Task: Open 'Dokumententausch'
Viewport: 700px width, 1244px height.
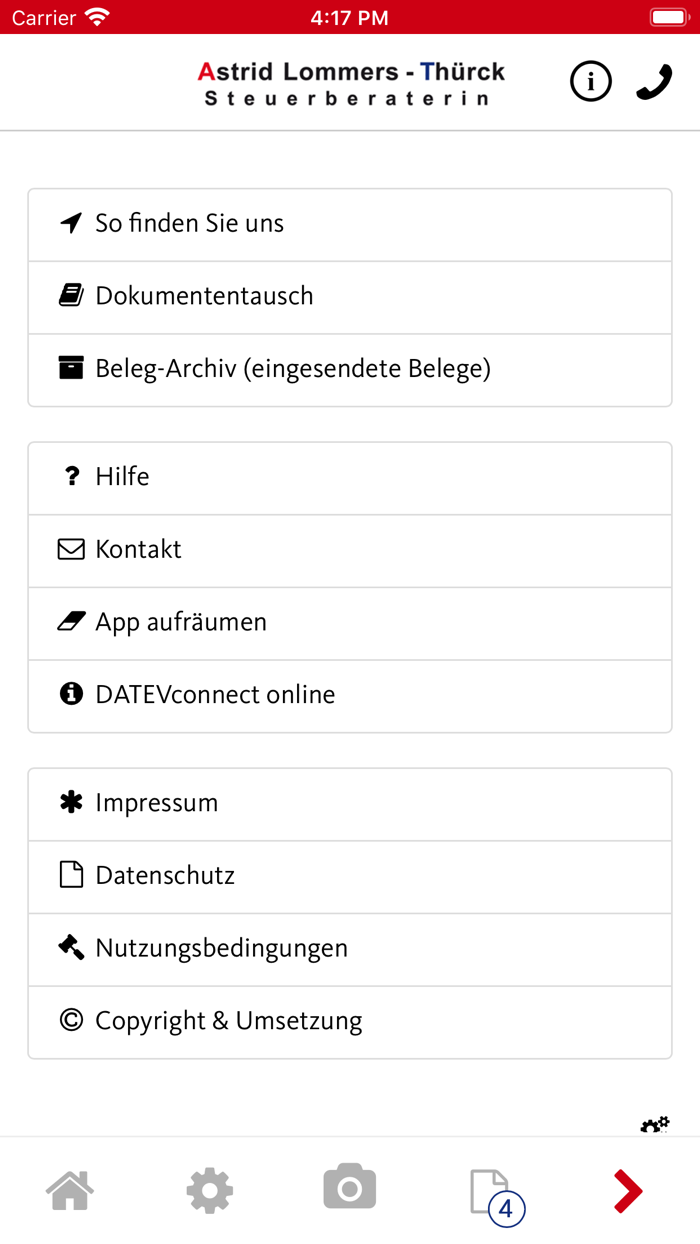Action: 204,296
